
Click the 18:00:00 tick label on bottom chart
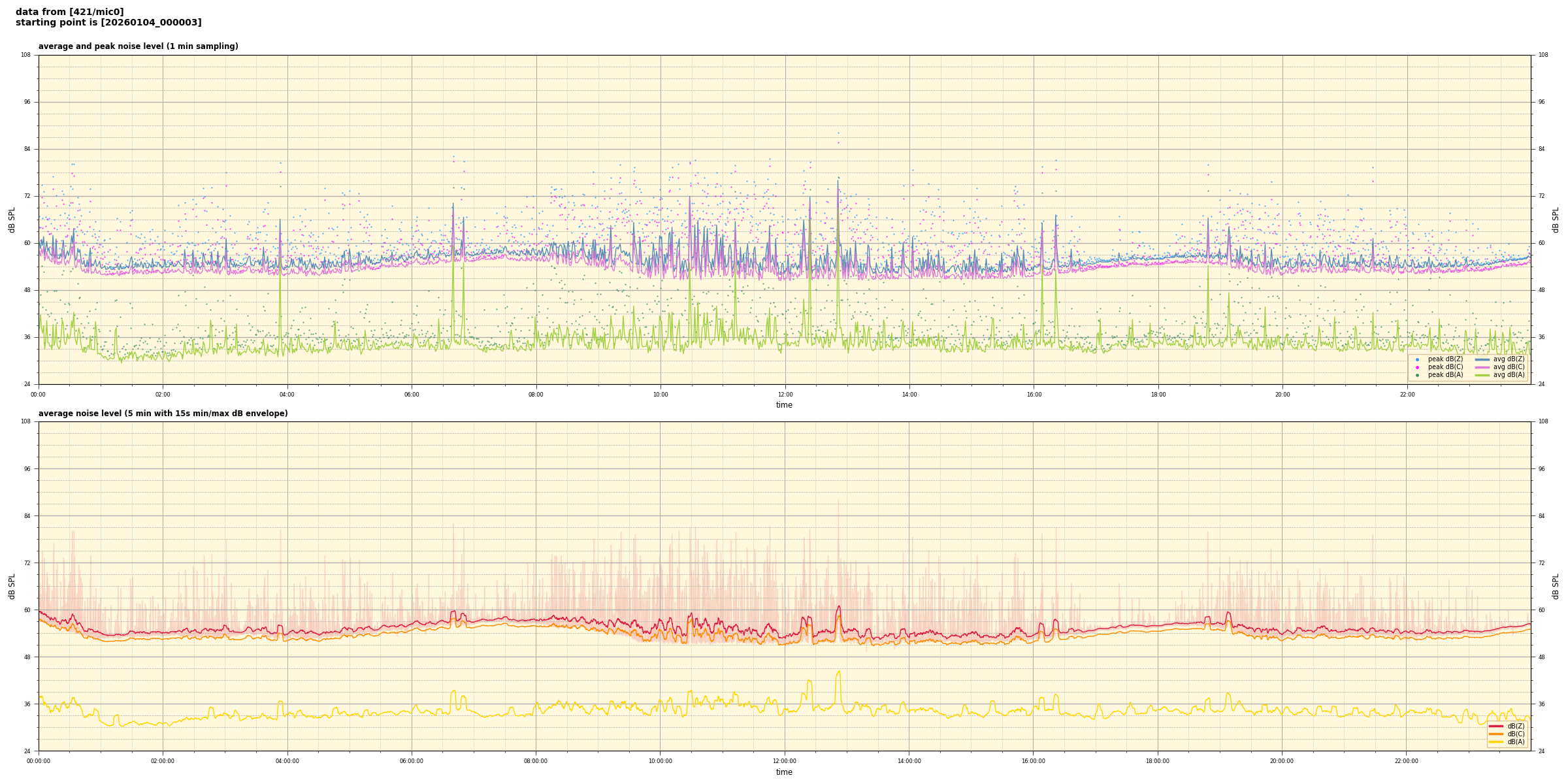point(1158,761)
